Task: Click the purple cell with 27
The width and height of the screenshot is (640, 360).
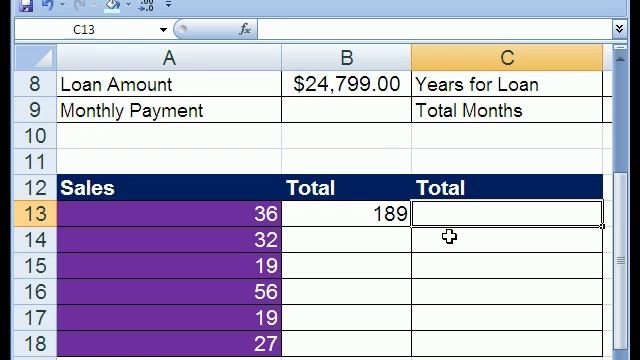Action: click(169, 344)
